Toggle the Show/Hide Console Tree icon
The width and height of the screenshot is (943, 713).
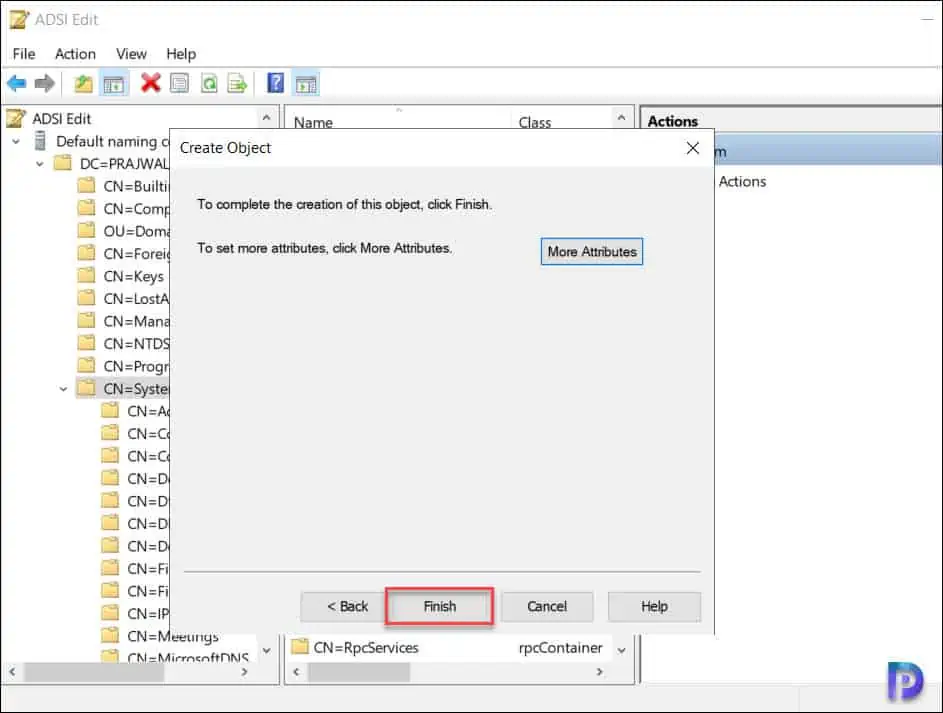pyautogui.click(x=114, y=84)
